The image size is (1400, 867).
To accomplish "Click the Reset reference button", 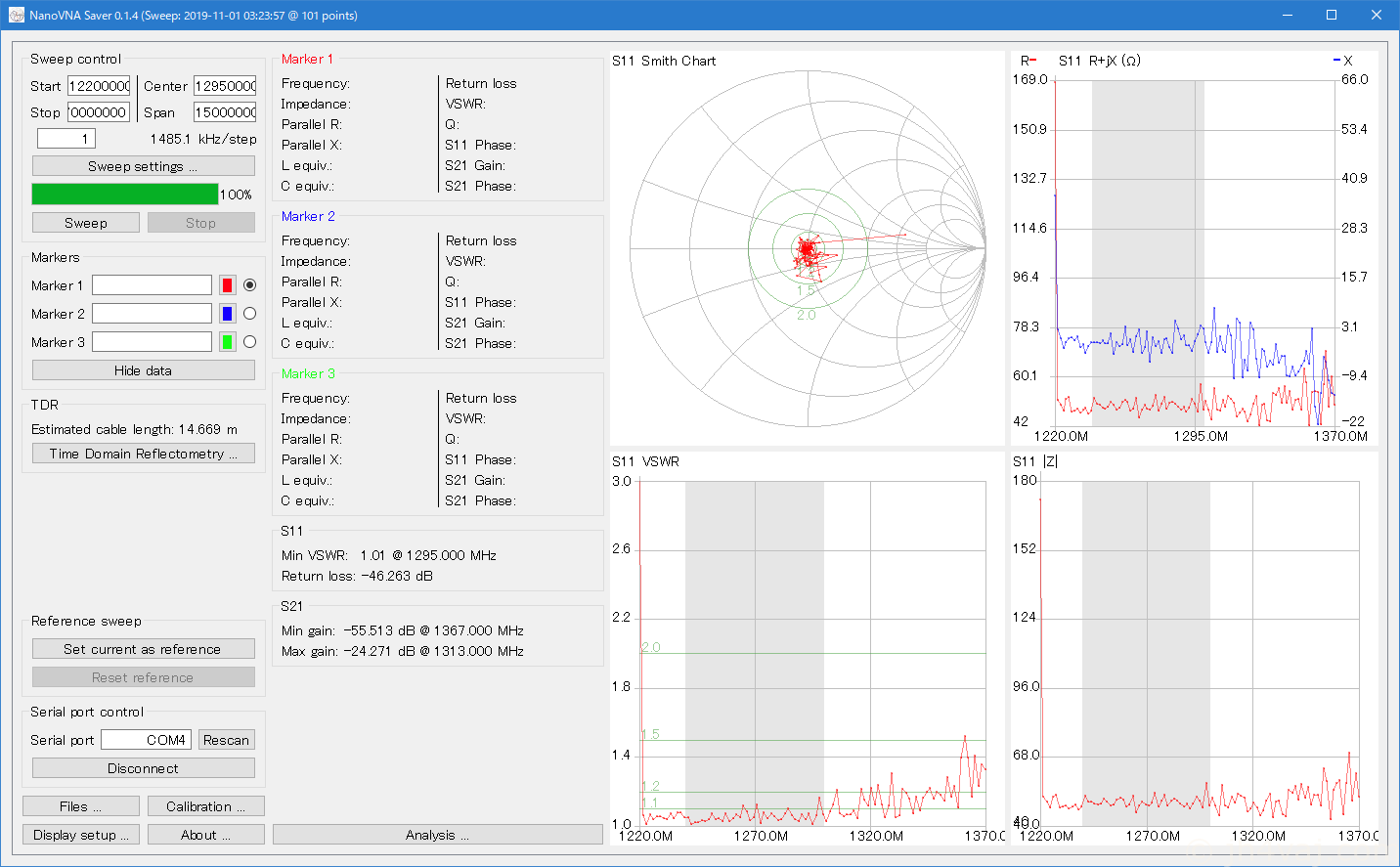I will 144,677.
